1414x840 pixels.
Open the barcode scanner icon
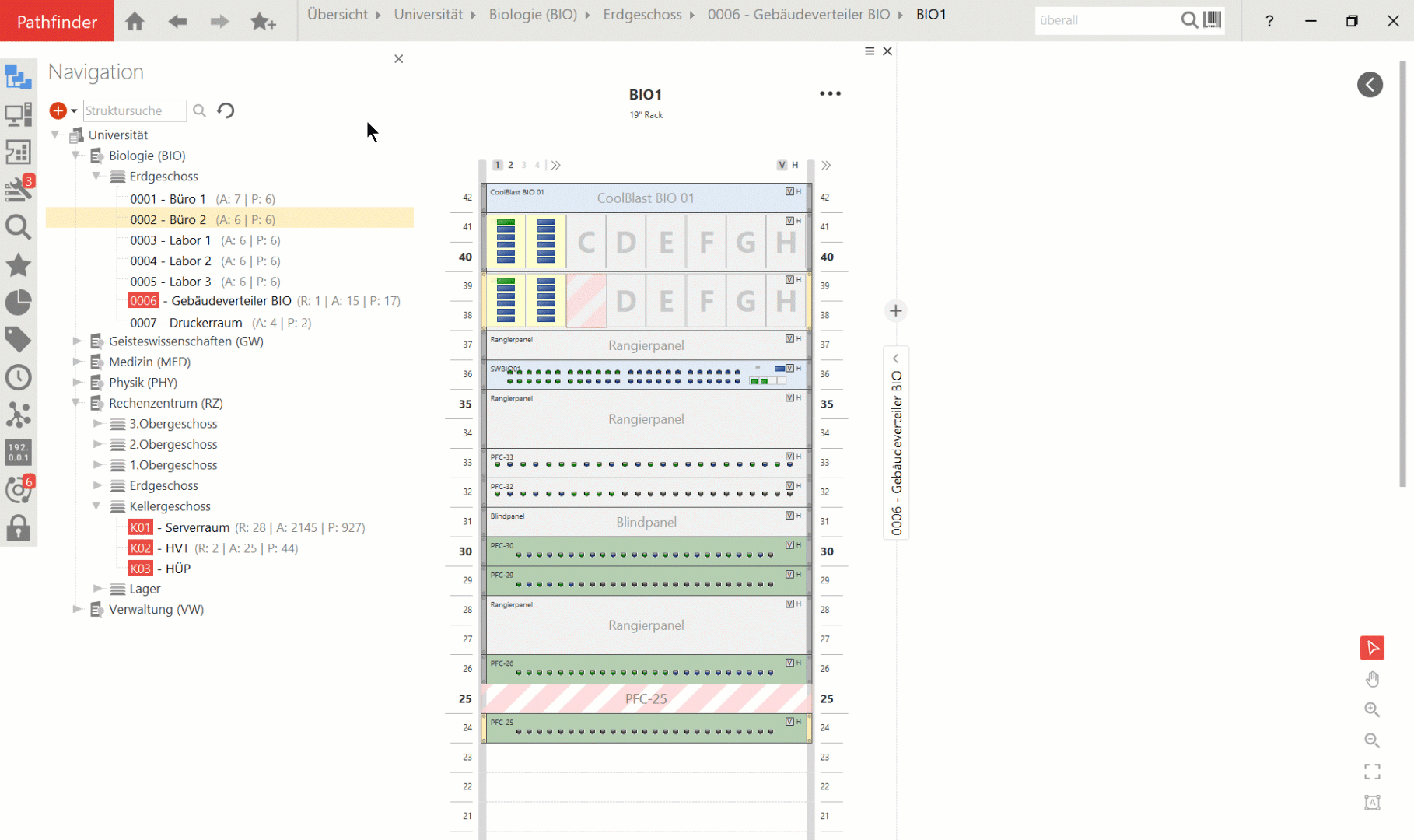point(1213,20)
